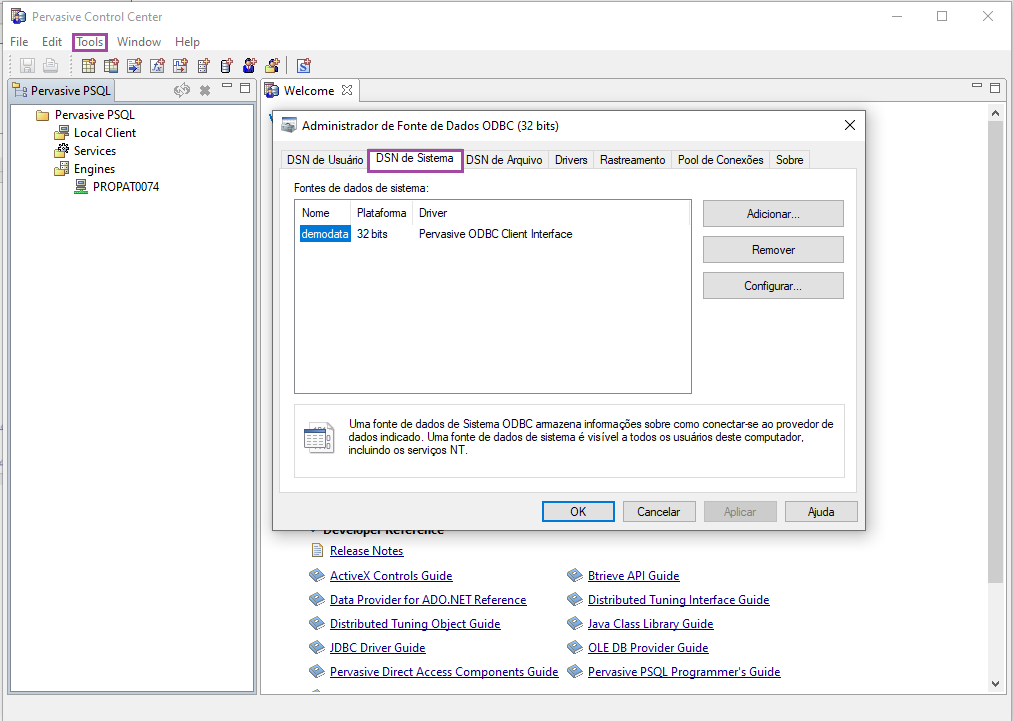Screen dimensions: 1013x721
Task: Click the delete X icon in Pervasive PSQL panel
Action: pyautogui.click(x=205, y=90)
